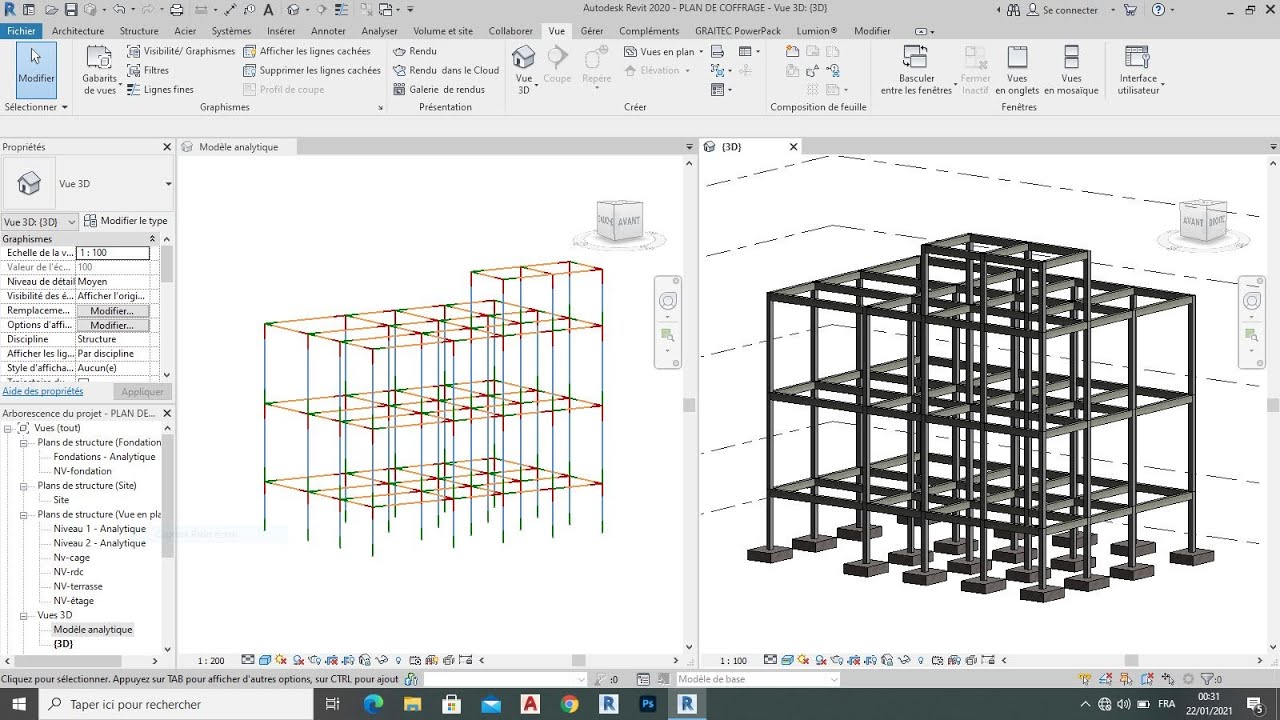
Task: Print via quick access toolbar printer icon
Action: tap(176, 10)
